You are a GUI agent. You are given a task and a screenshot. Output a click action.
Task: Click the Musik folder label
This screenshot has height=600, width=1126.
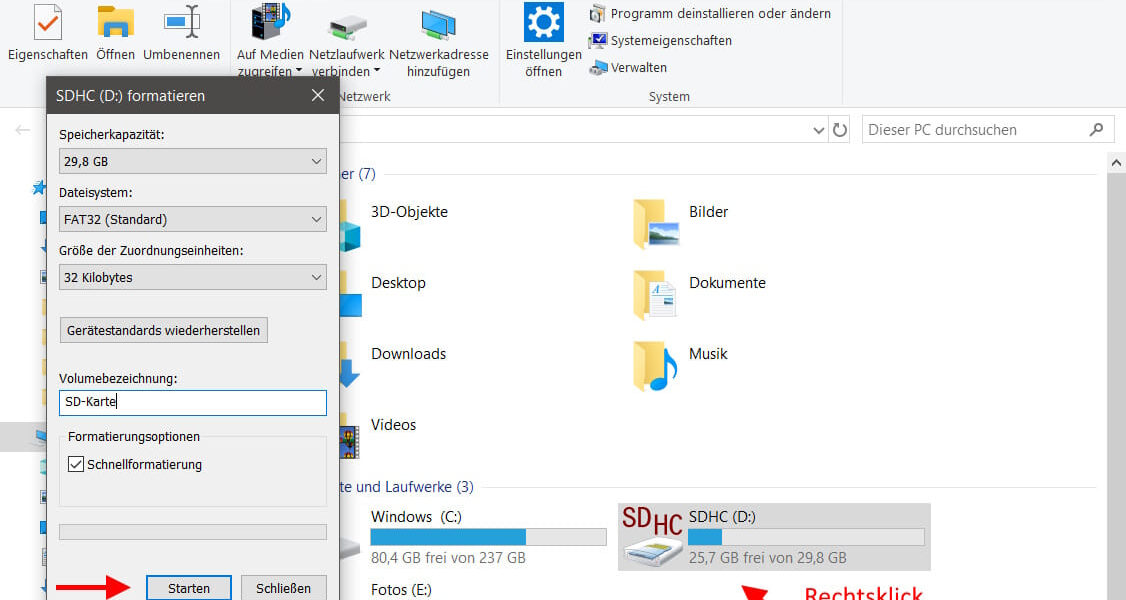(x=709, y=354)
